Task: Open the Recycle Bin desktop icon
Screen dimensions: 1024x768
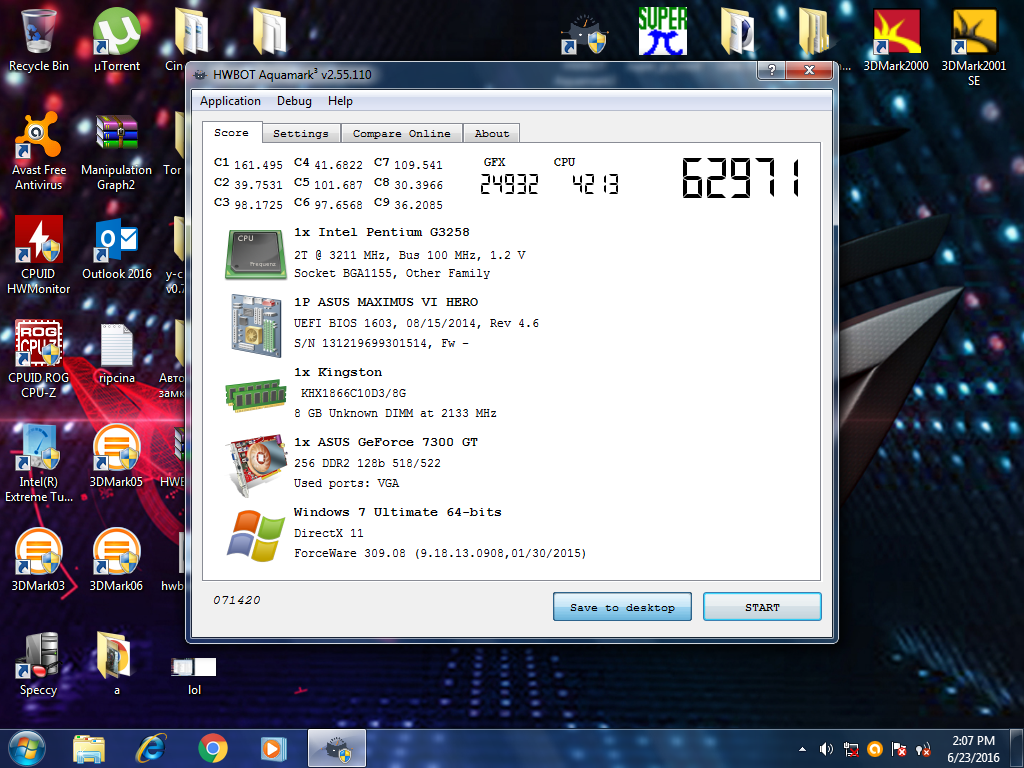Action: coord(39,40)
